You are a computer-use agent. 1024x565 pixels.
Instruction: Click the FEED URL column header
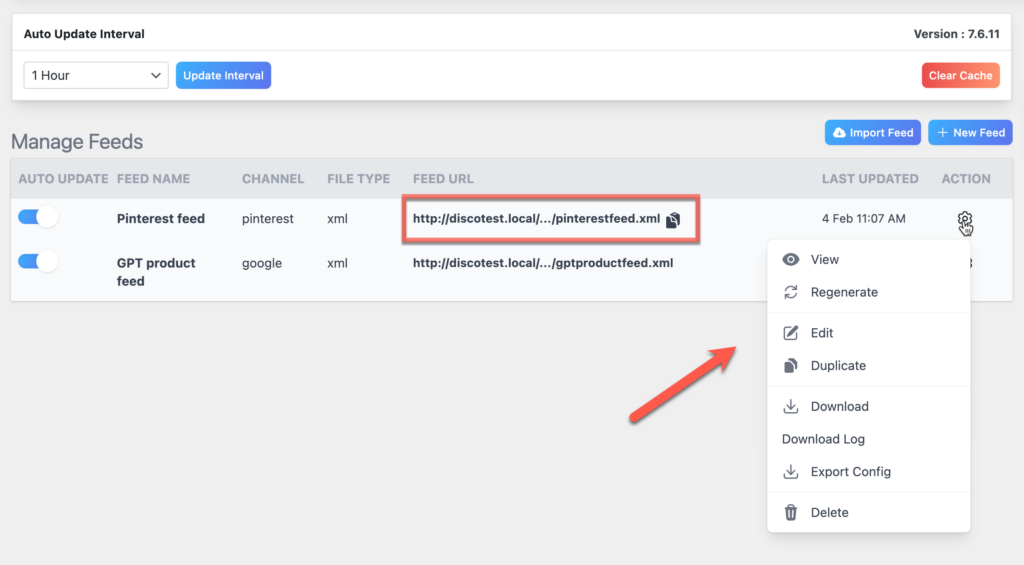[x=443, y=178]
